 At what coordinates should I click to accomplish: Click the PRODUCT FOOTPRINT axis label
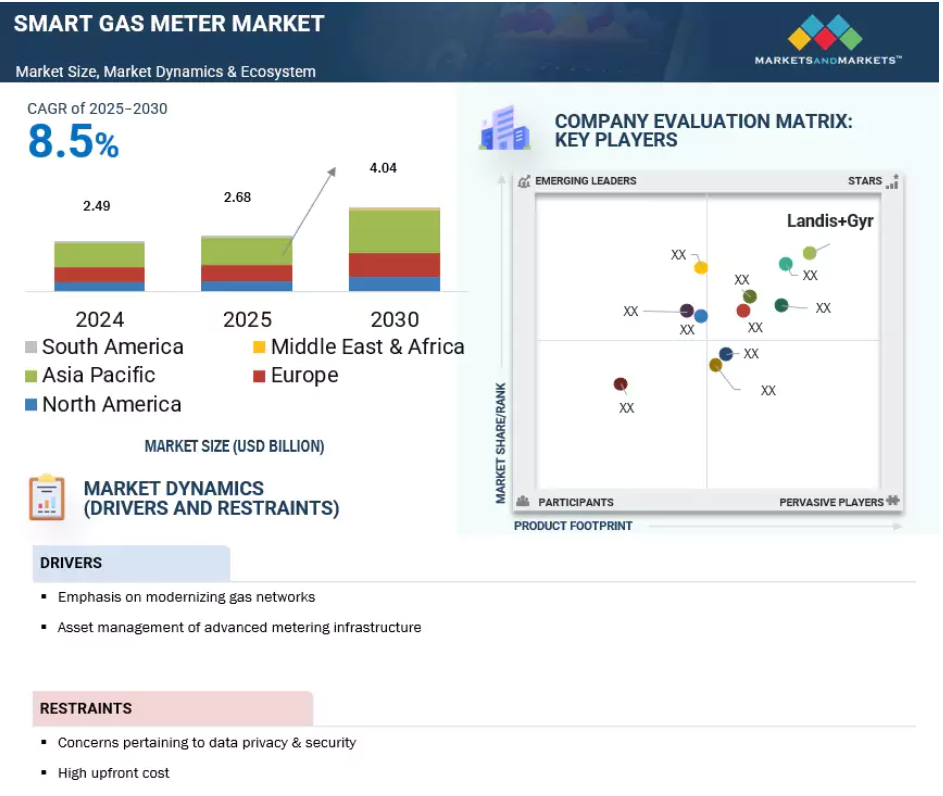(x=573, y=526)
